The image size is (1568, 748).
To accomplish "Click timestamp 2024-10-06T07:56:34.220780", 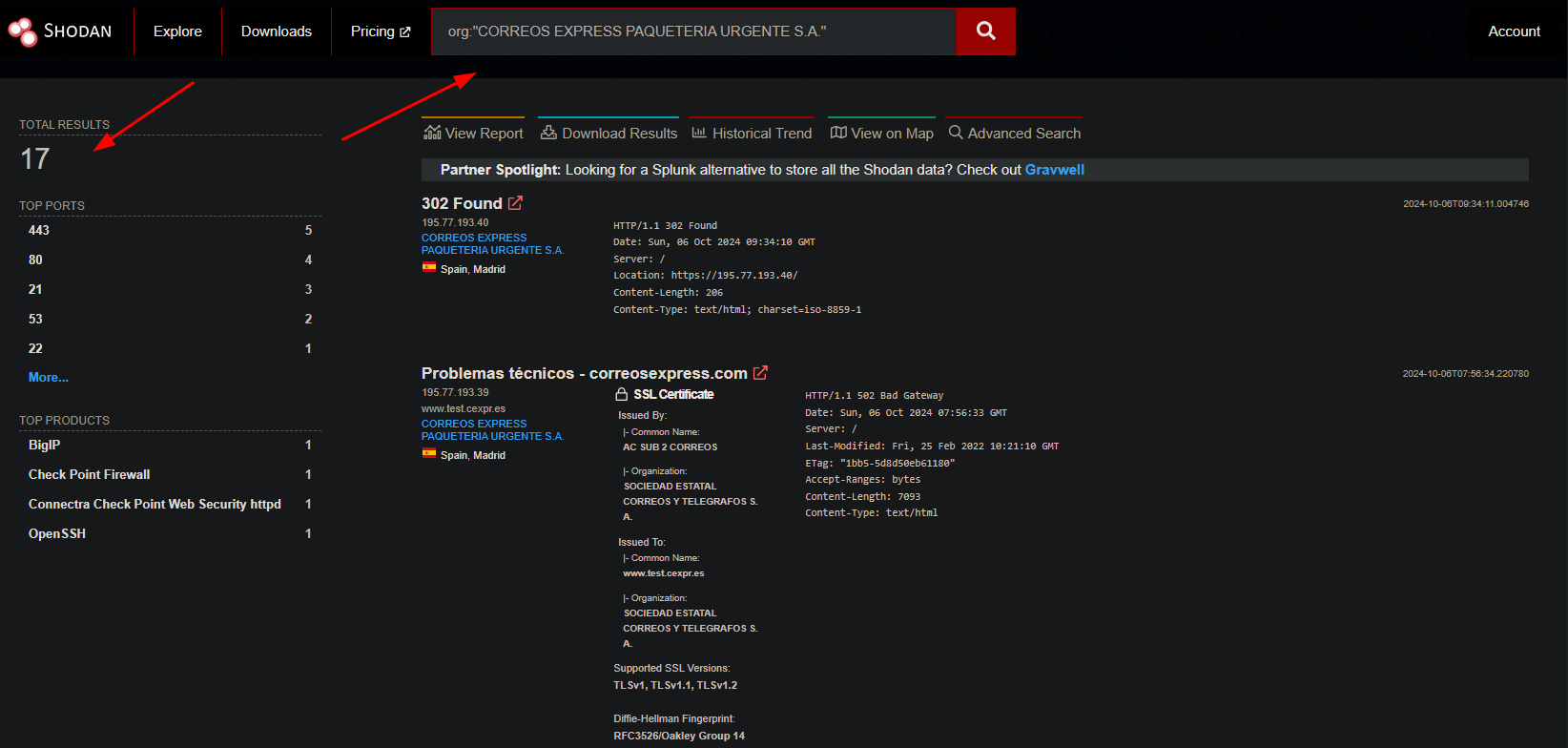I will click(x=1466, y=373).
